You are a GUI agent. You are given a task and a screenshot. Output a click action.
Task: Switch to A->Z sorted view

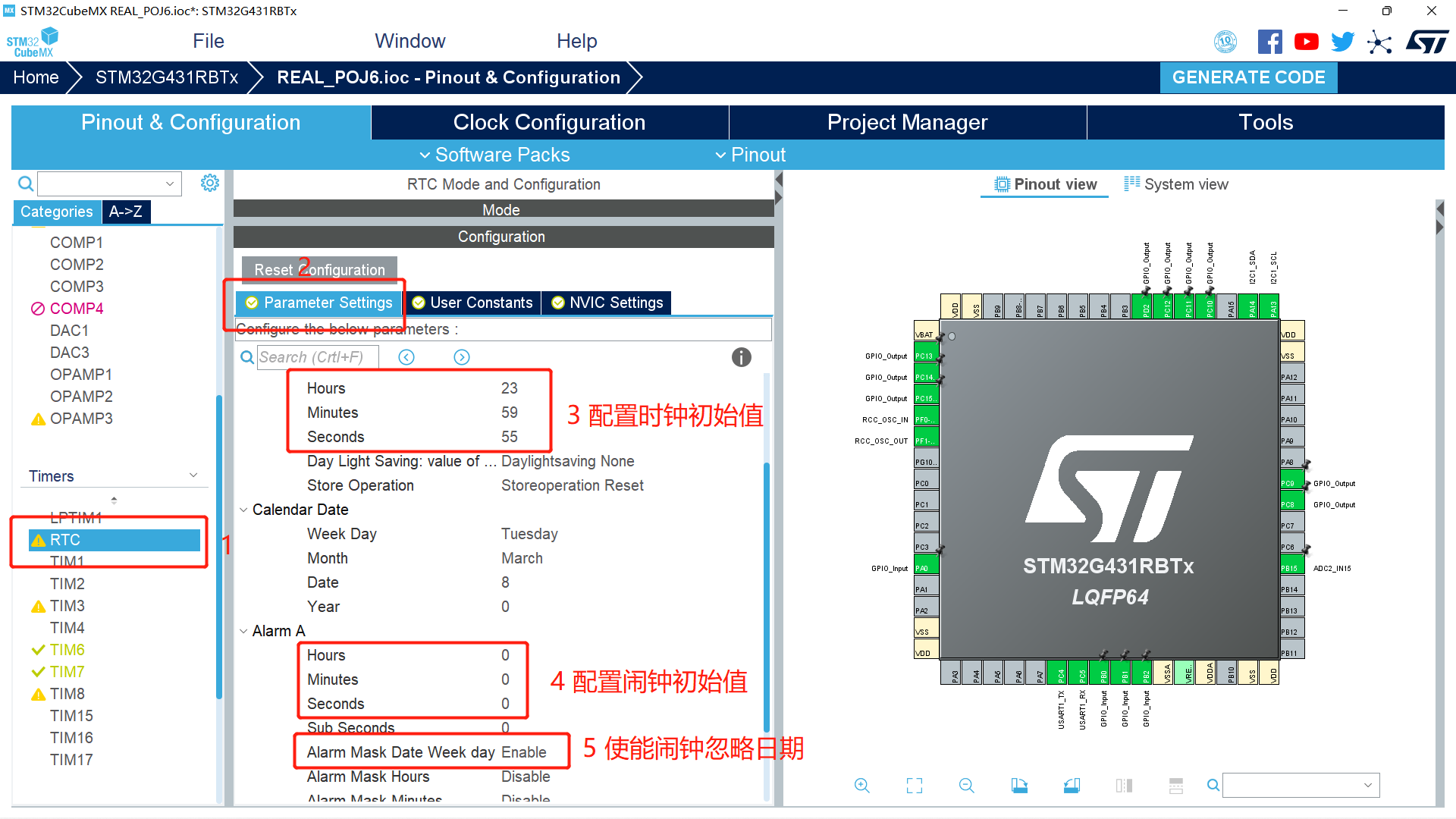pos(126,212)
